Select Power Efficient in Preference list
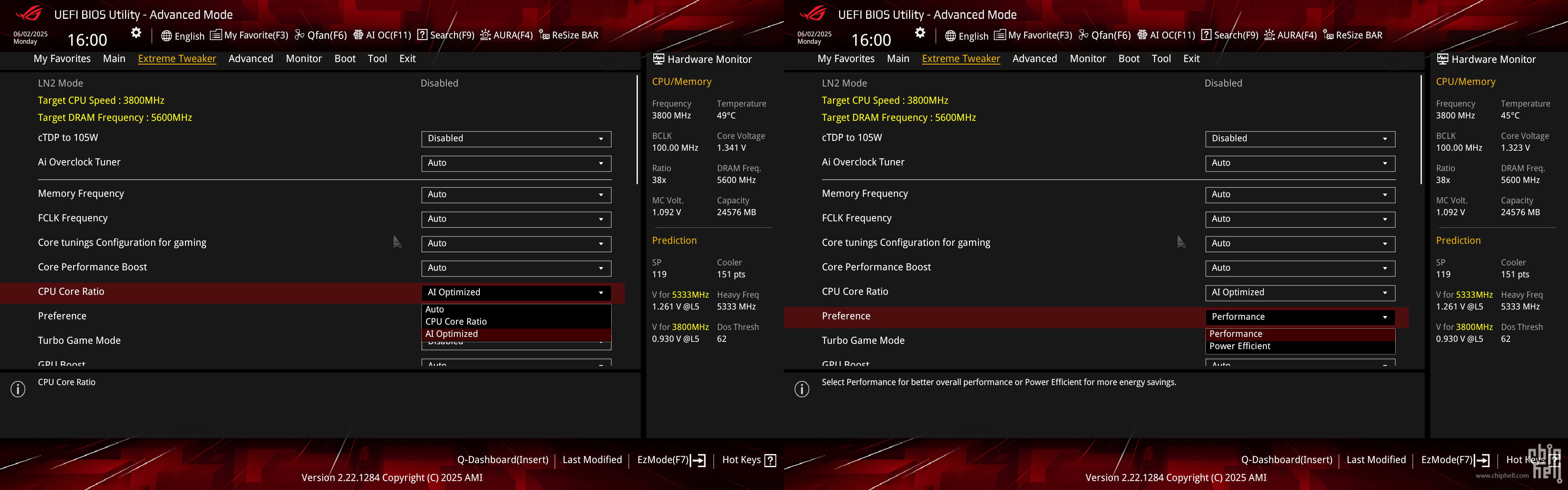This screenshot has height=490, width=1568. (1300, 346)
